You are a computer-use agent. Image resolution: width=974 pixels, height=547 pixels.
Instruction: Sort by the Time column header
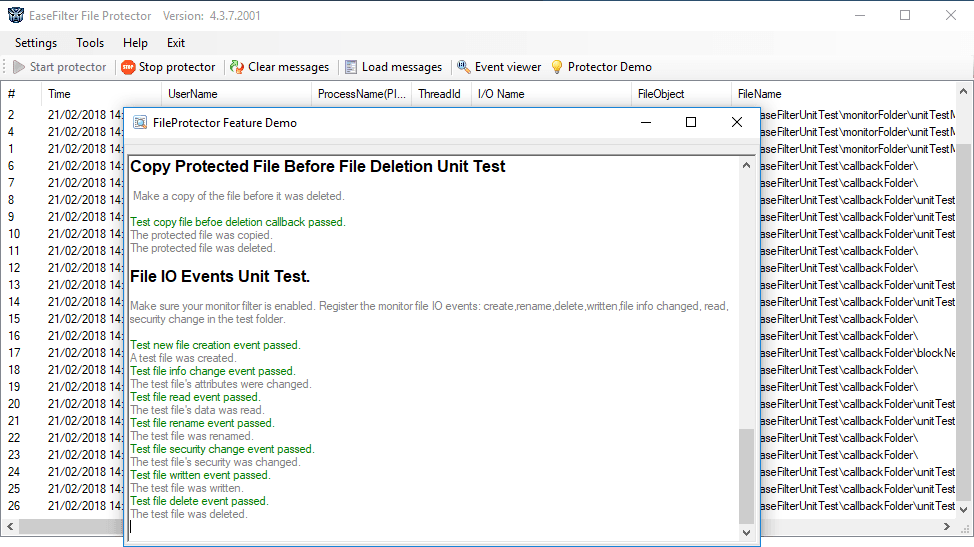101,94
